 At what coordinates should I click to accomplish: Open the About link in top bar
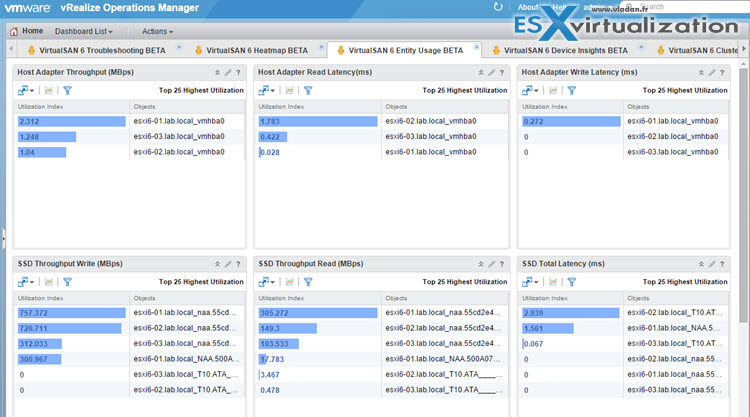tap(528, 7)
